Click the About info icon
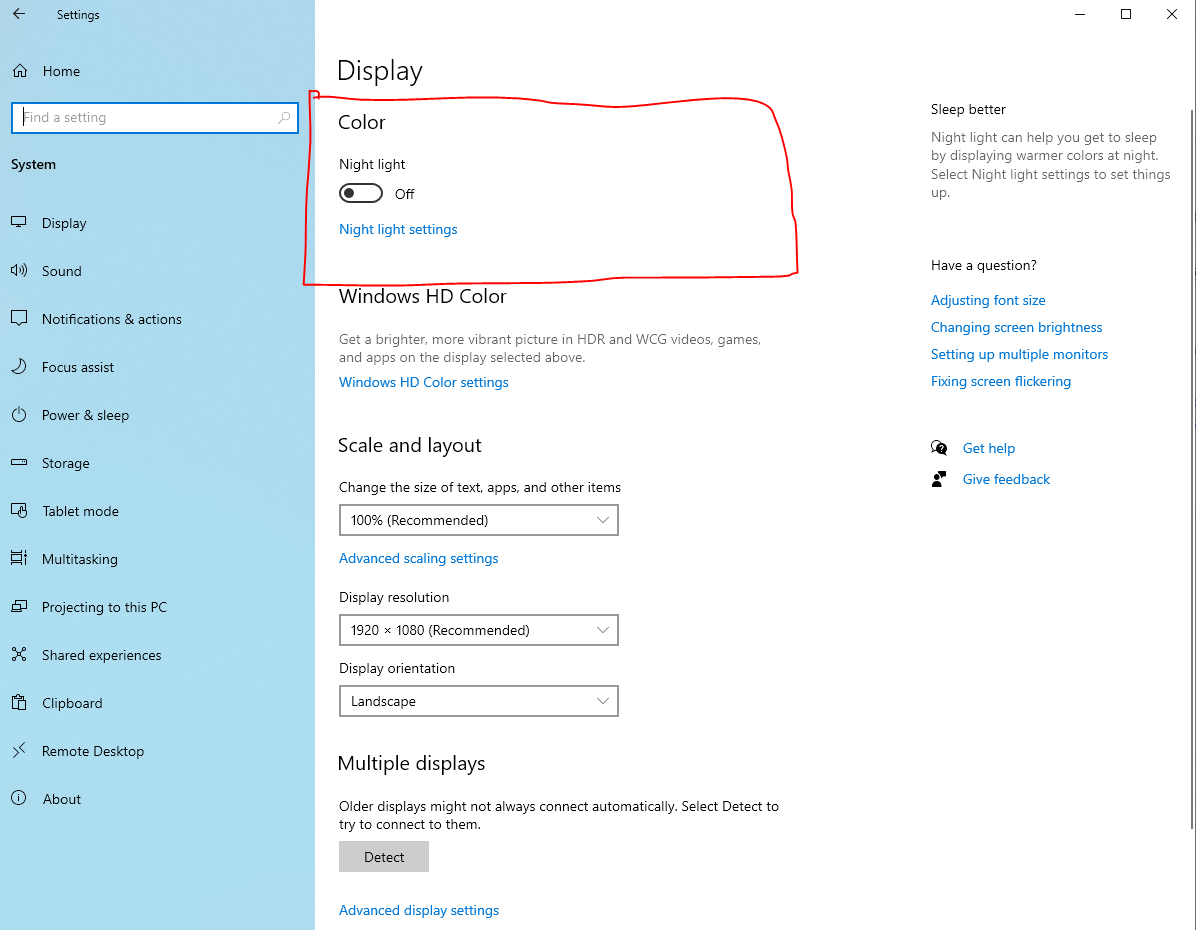Screen dimensions: 1196x930 click(19, 798)
